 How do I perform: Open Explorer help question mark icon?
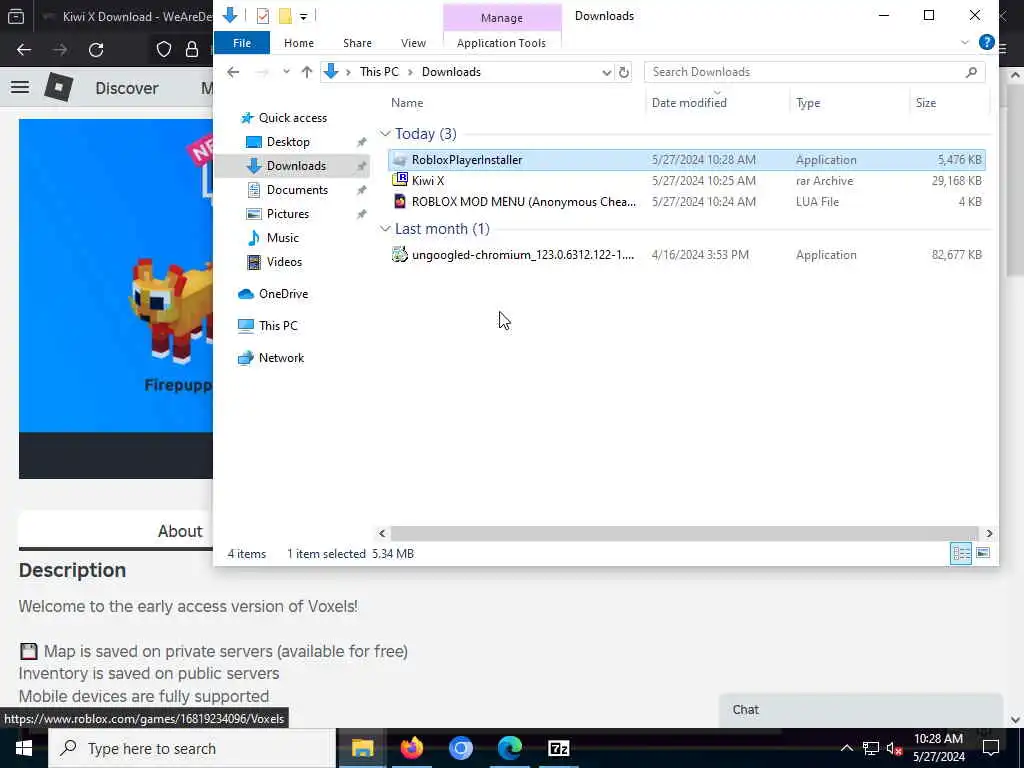point(986,42)
